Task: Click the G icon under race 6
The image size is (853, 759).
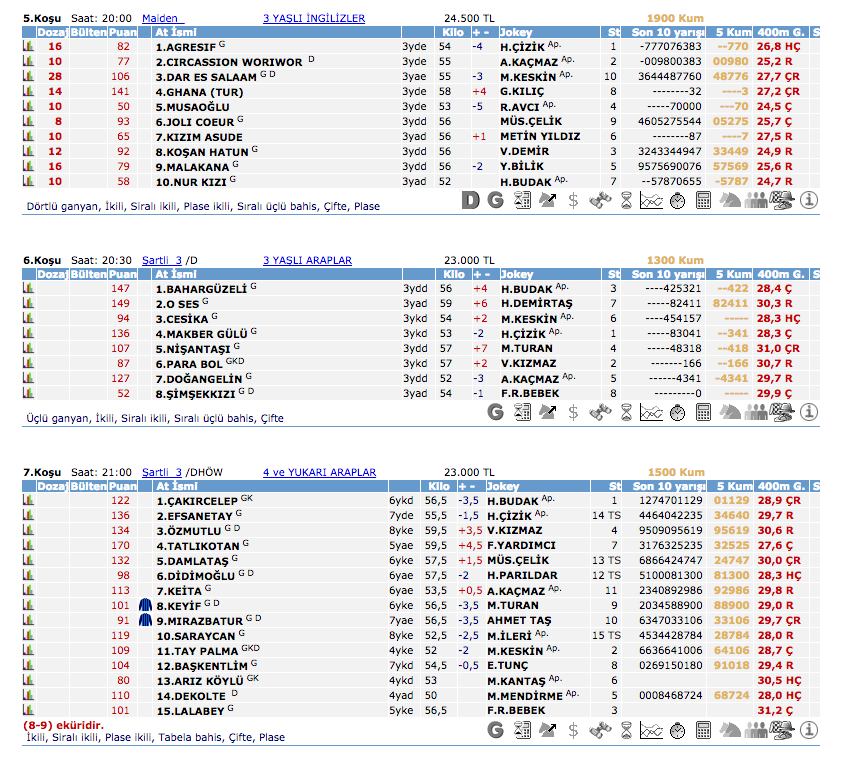Action: click(495, 412)
